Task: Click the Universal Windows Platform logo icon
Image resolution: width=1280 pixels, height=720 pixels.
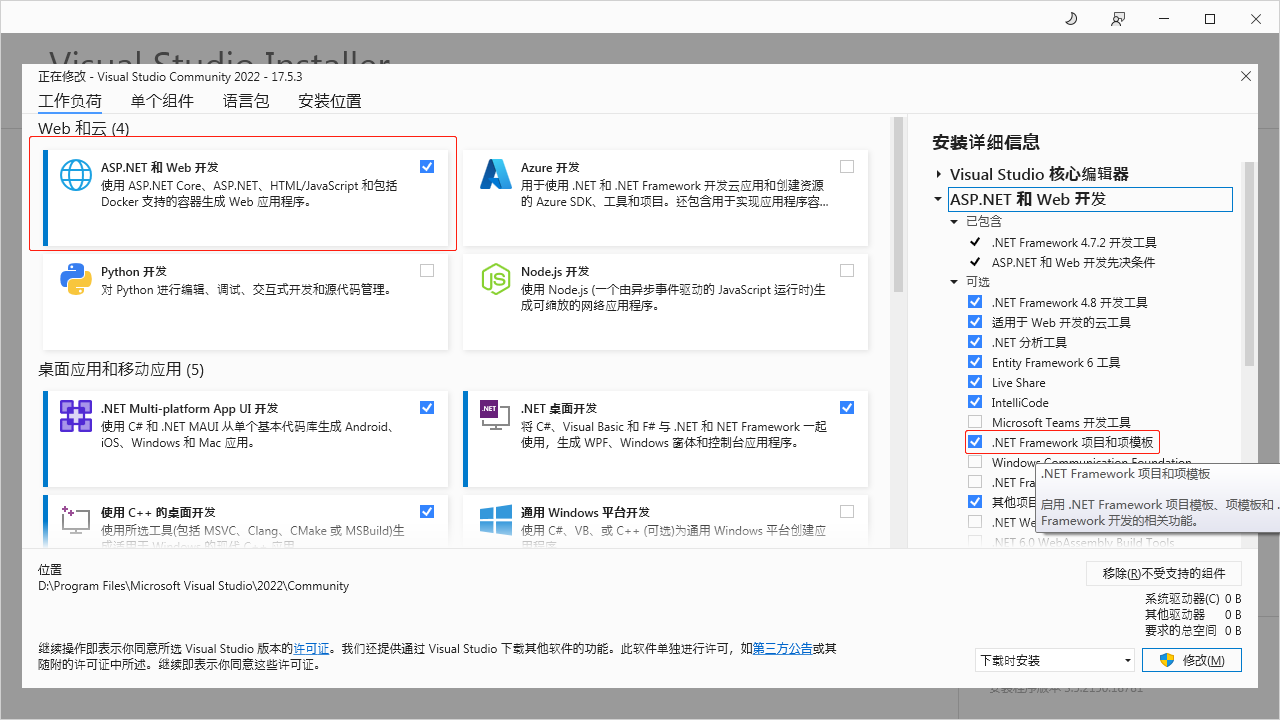Action: 496,519
